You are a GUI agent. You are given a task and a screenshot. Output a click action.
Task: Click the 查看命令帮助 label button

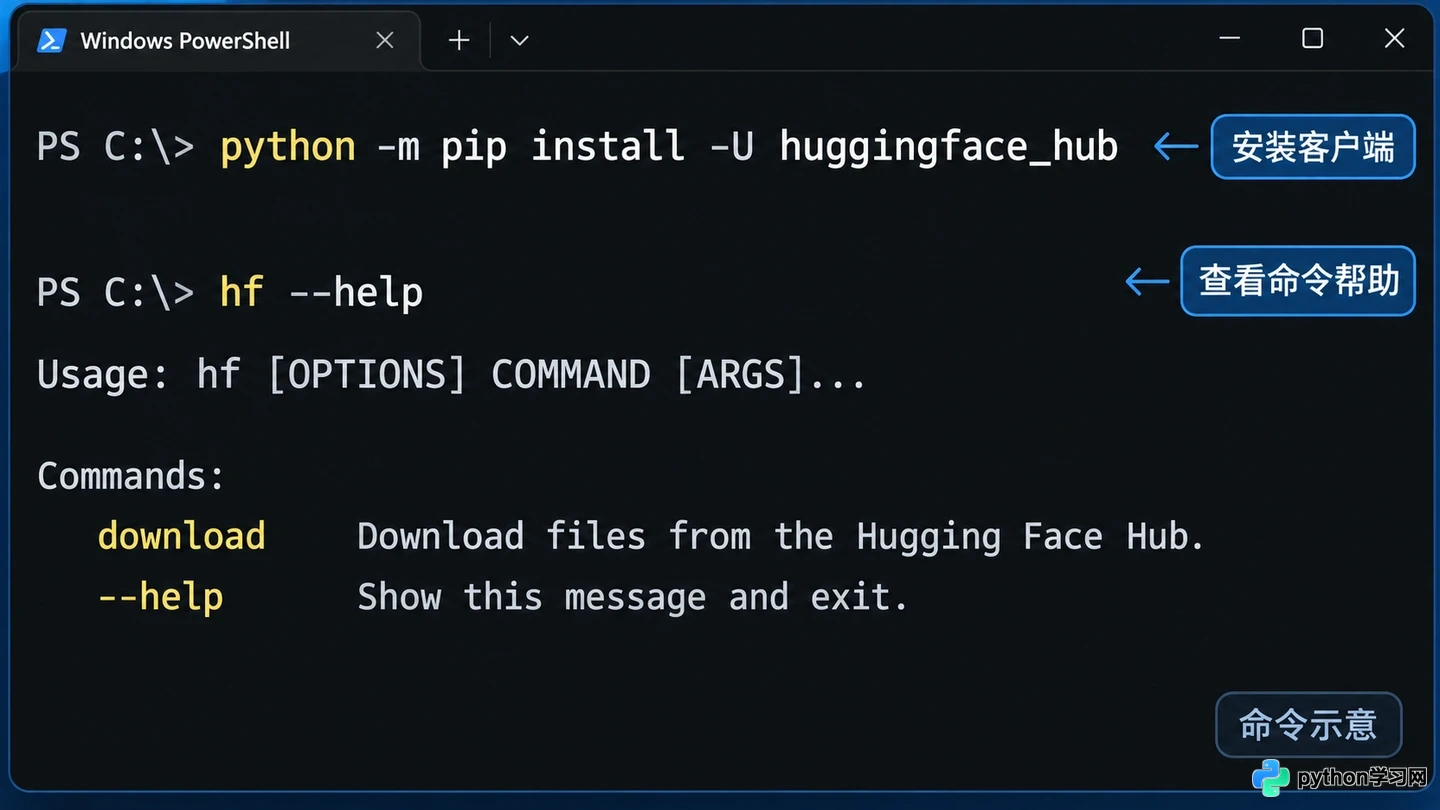tap(1298, 281)
